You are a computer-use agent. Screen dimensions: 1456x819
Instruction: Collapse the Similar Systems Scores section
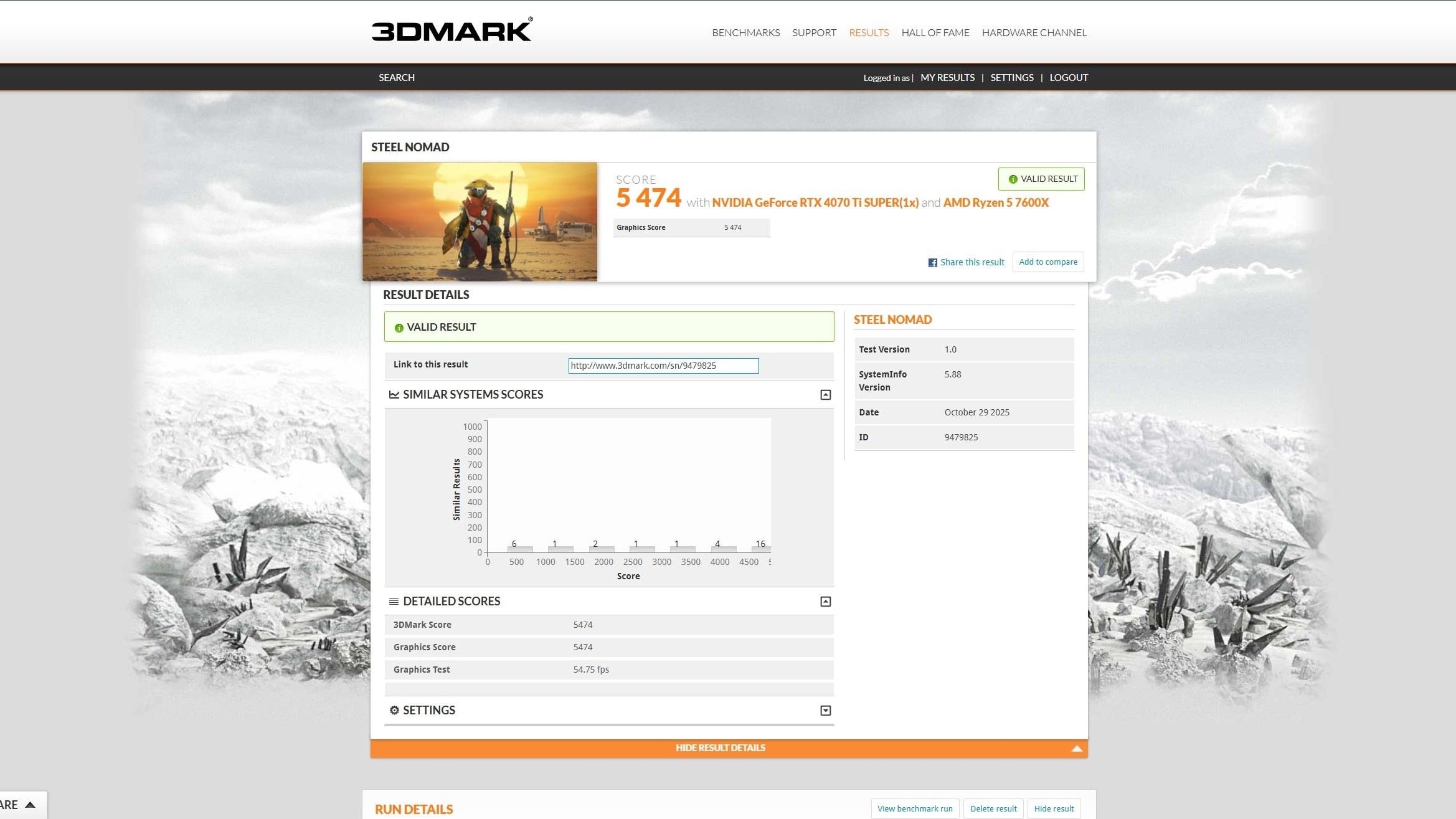point(825,395)
